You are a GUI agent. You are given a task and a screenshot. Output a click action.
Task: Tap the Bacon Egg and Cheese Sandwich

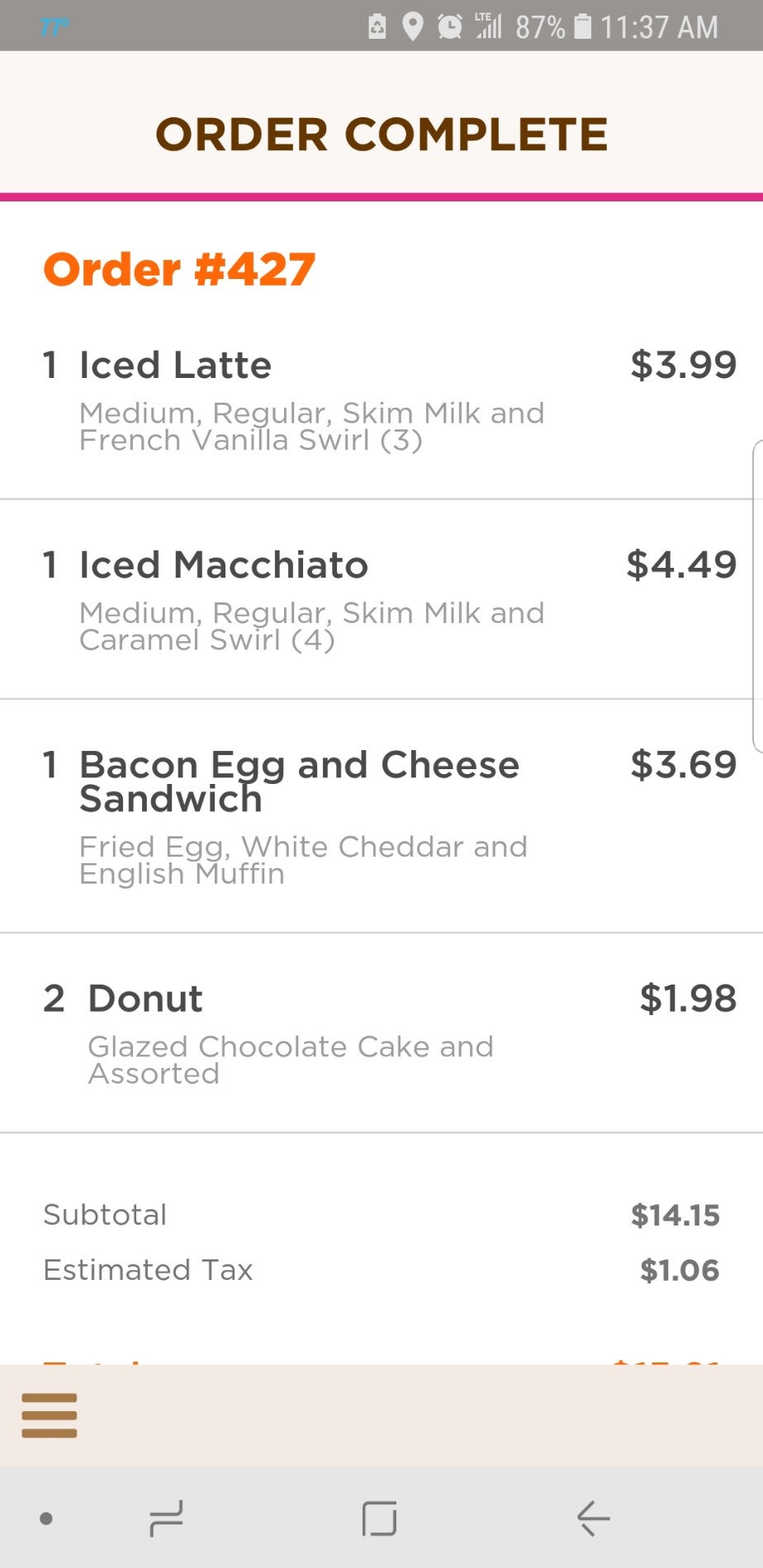299,781
